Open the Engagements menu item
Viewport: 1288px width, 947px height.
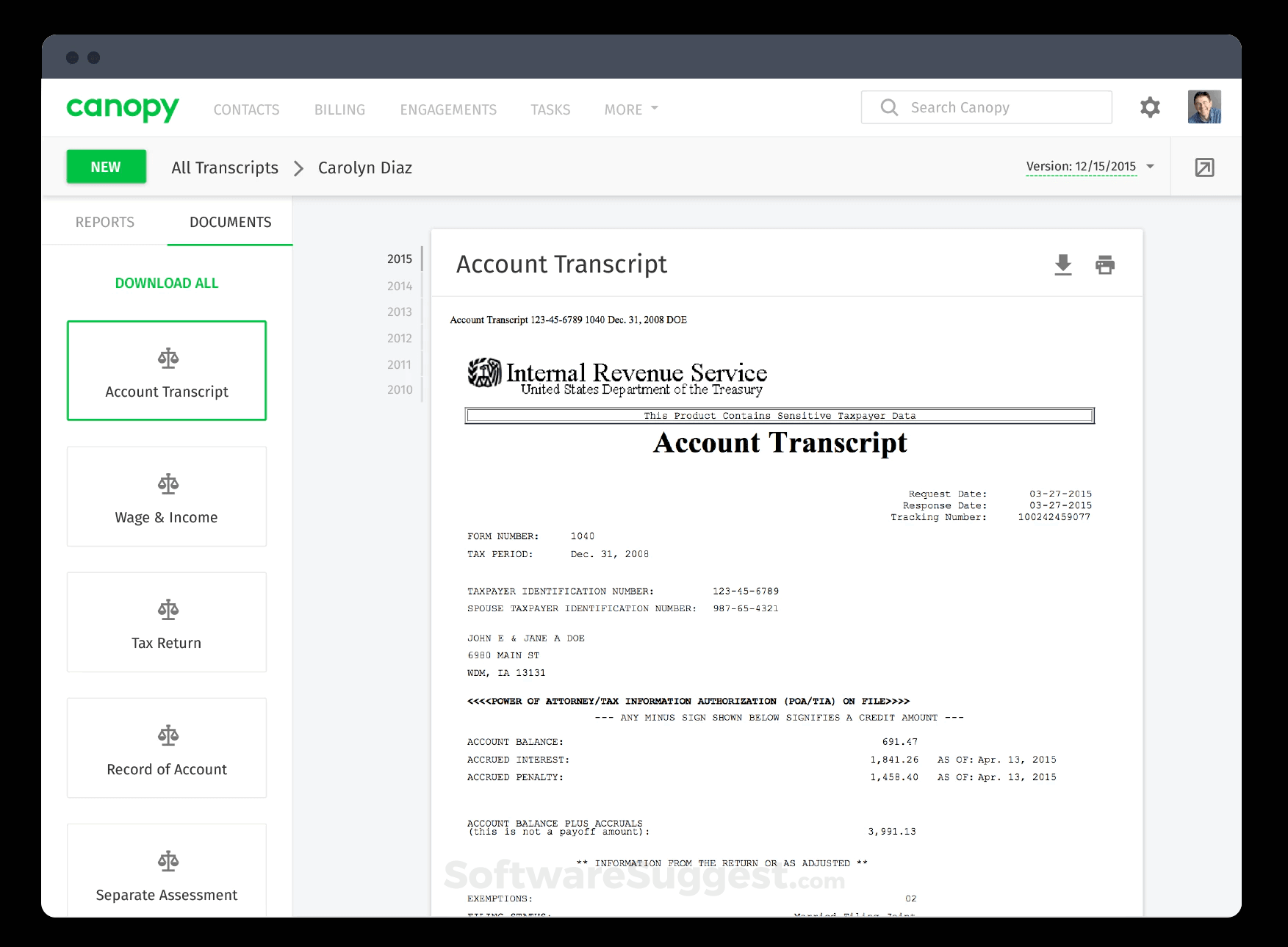(x=448, y=109)
